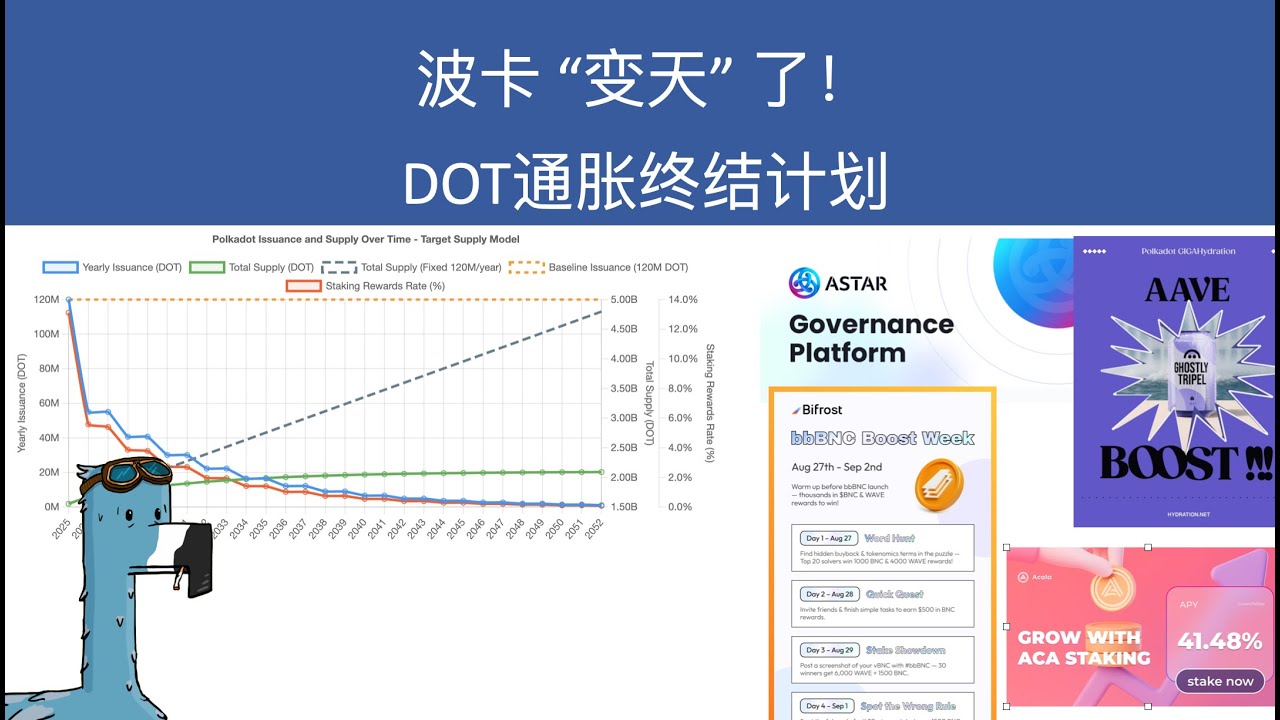1280x720 pixels.
Task: Click the 'HYDRATION.NET' footer text
Action: [x=1188, y=515]
